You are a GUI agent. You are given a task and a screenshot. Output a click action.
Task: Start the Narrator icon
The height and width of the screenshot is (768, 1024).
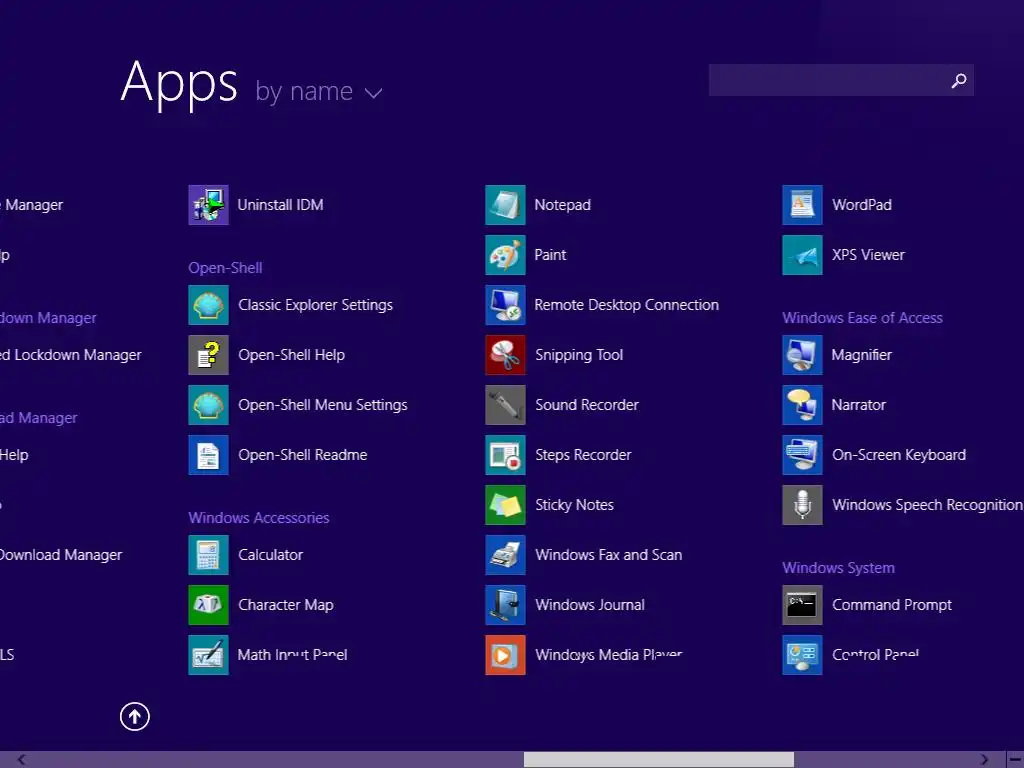pyautogui.click(x=803, y=405)
